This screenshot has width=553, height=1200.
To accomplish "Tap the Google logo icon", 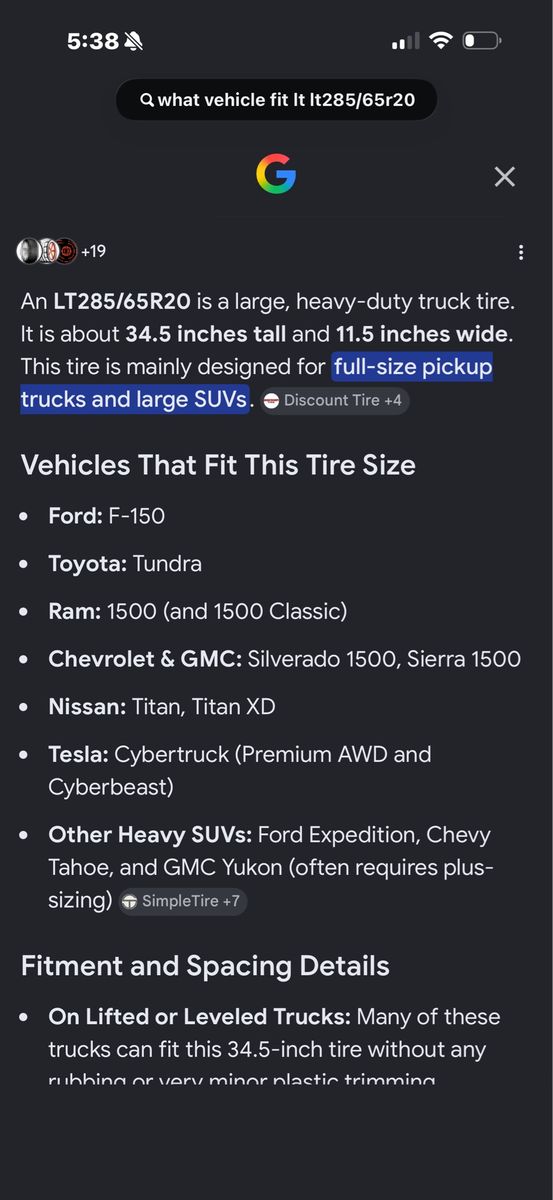I will (x=276, y=174).
